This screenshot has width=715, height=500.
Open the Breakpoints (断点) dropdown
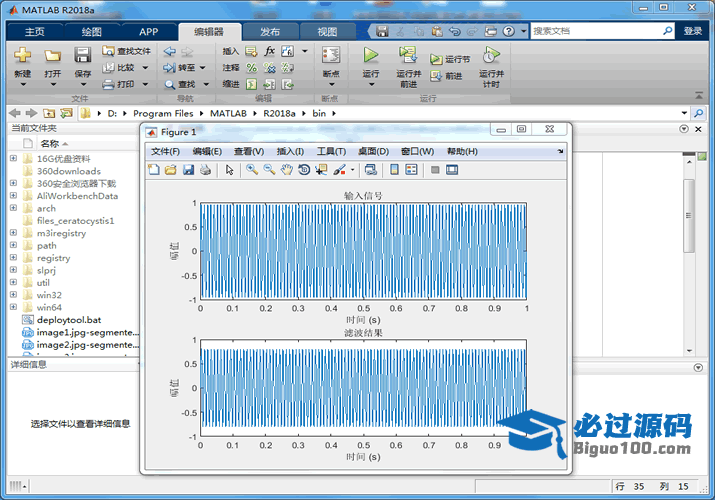[x=330, y=84]
